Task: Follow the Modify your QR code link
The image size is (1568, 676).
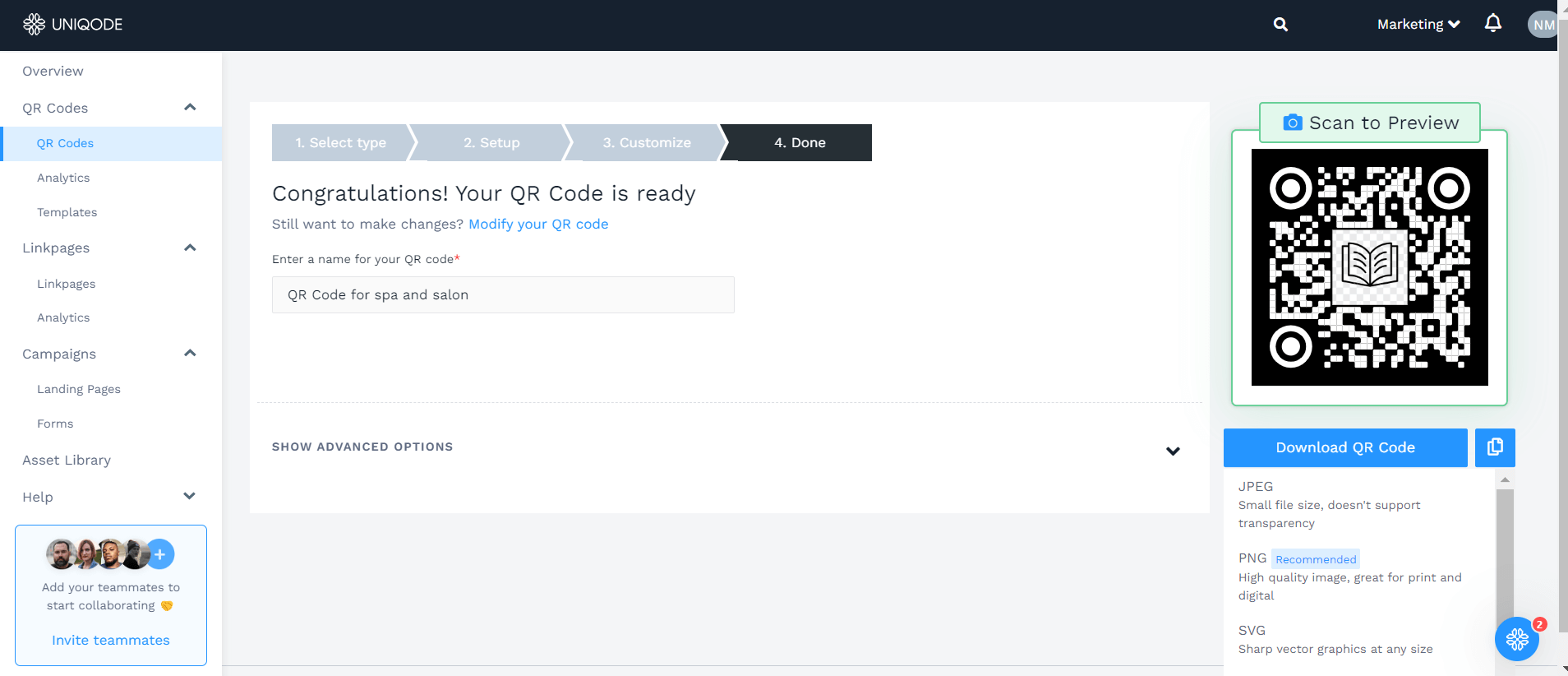Action: point(538,224)
